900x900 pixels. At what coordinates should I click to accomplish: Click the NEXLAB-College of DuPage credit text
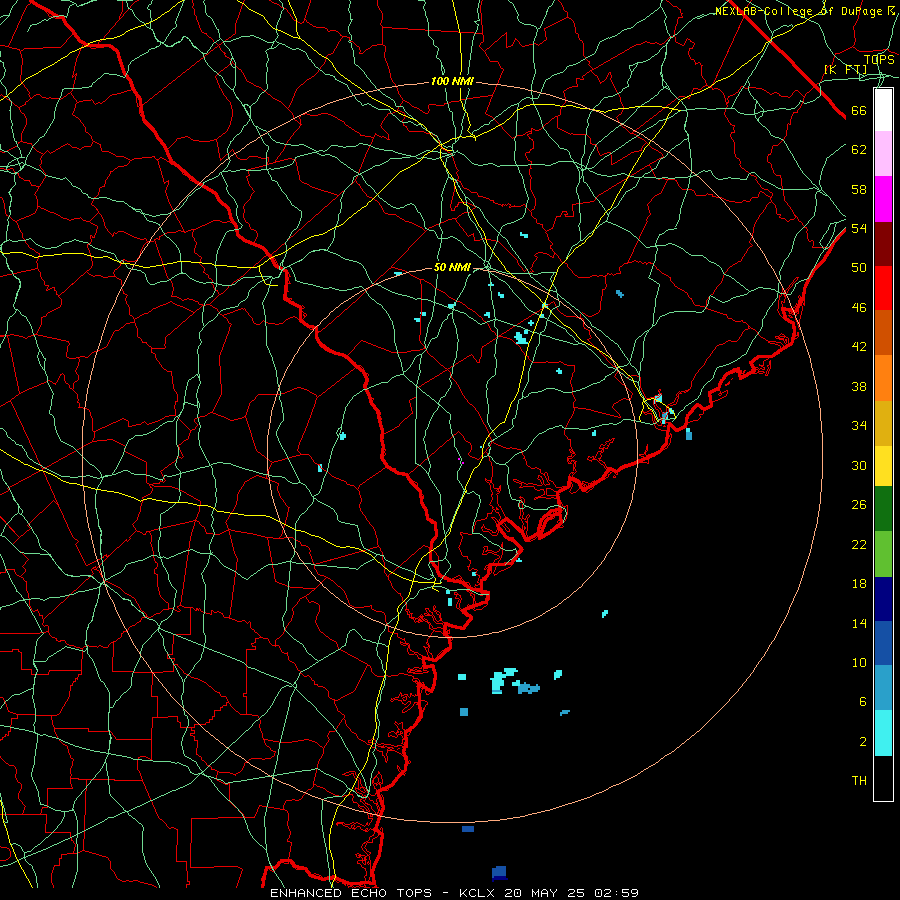[805, 11]
